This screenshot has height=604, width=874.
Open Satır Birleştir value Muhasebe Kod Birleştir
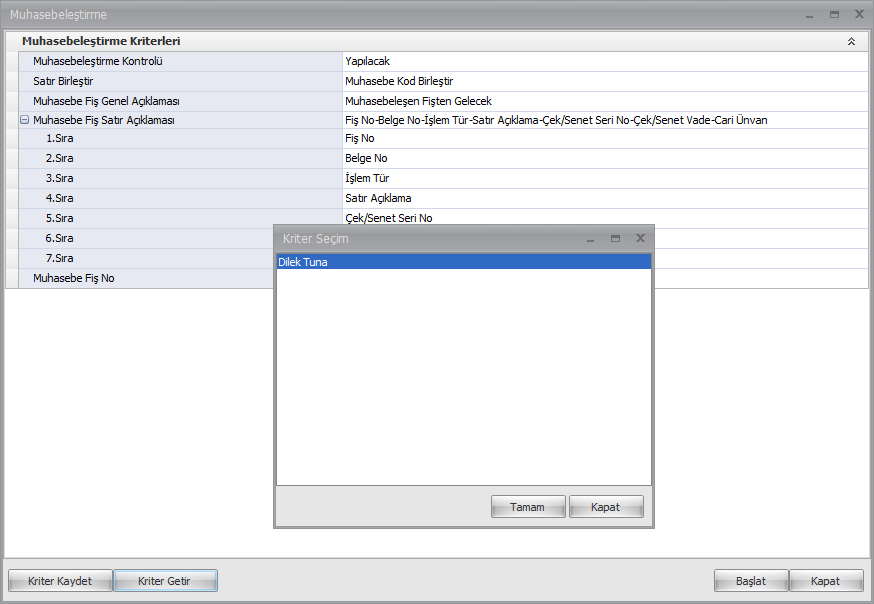[604, 81]
